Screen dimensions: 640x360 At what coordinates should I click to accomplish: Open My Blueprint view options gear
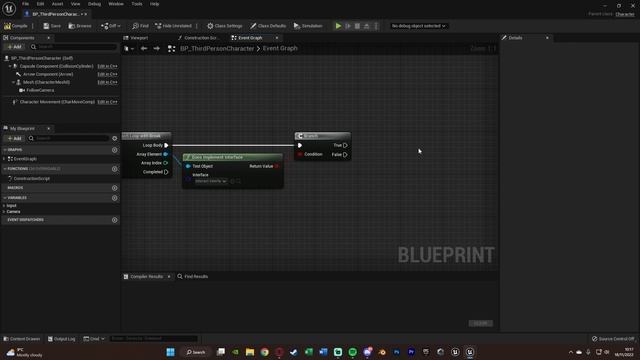[115, 138]
